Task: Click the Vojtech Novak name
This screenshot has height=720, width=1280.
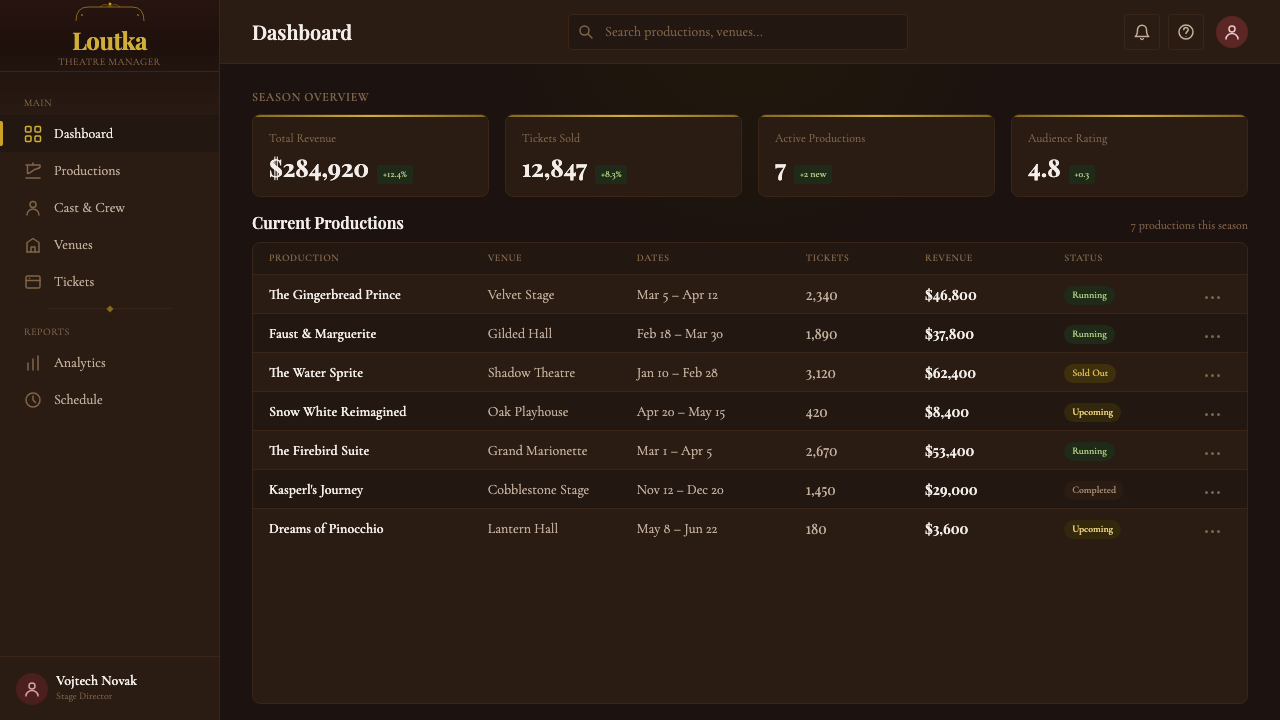Action: coord(96,681)
